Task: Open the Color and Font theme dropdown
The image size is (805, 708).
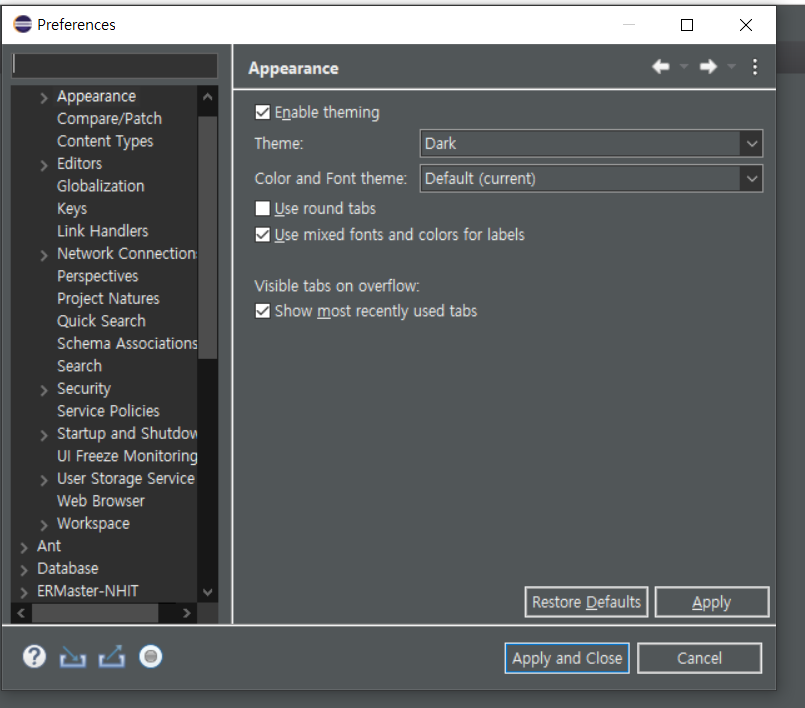Action: pyautogui.click(x=591, y=179)
